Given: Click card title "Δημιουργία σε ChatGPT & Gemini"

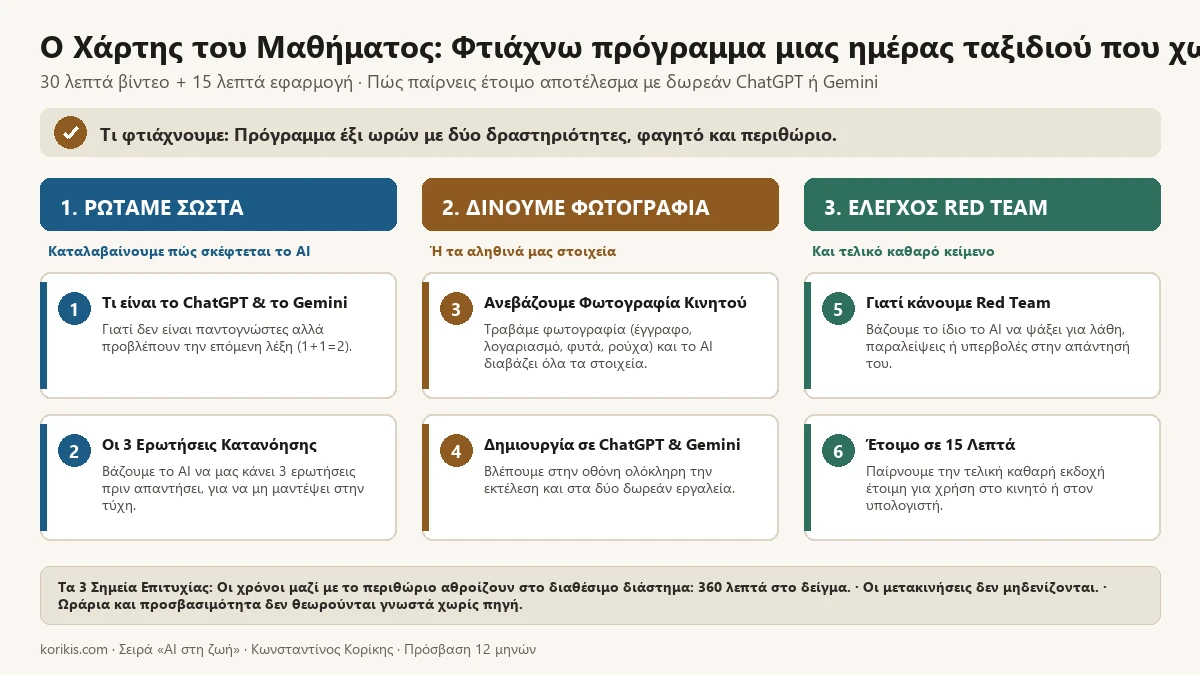Looking at the screenshot, I should pyautogui.click(x=612, y=445).
